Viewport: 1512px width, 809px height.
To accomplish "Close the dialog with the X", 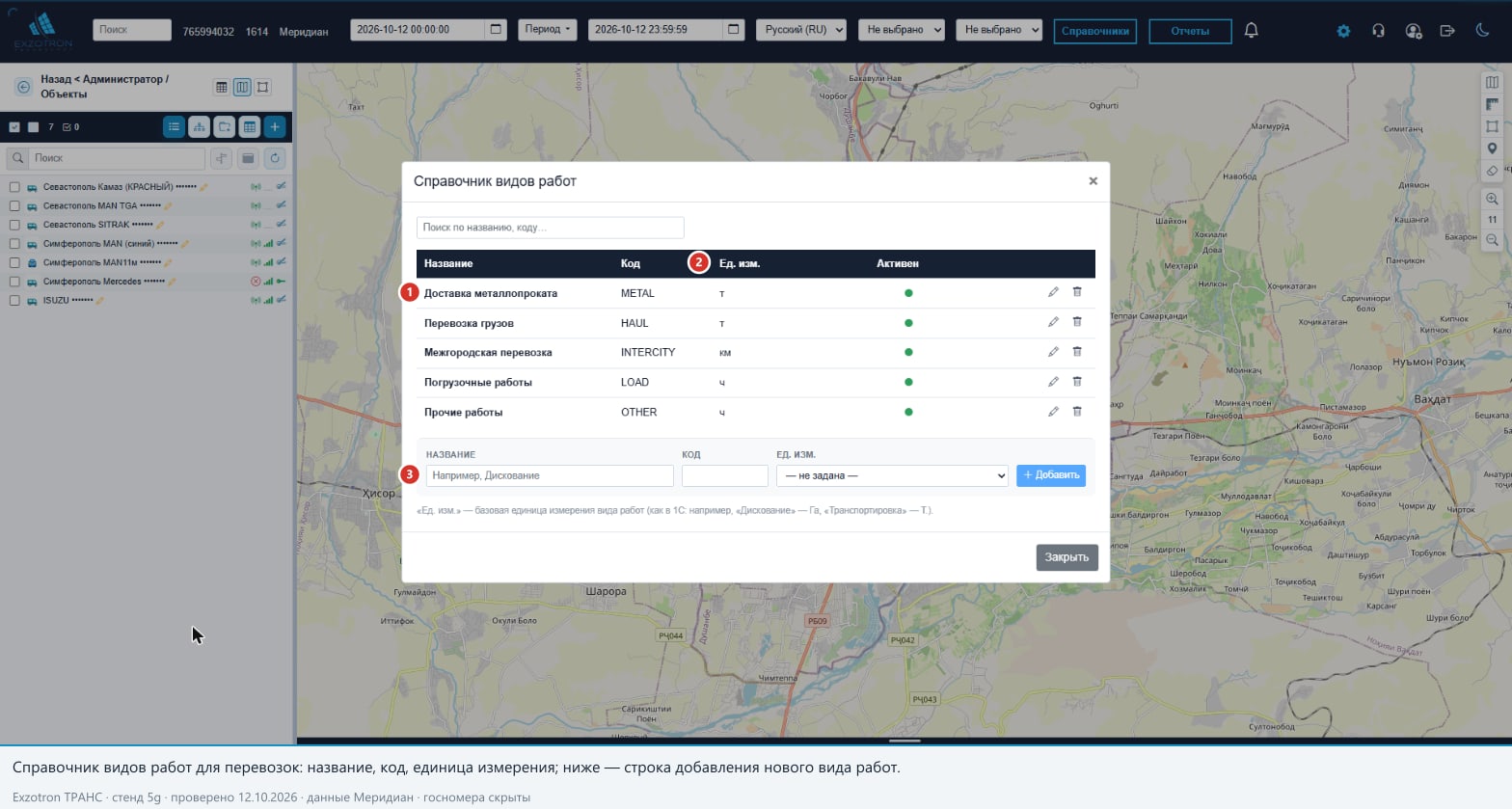I will coord(1093,181).
